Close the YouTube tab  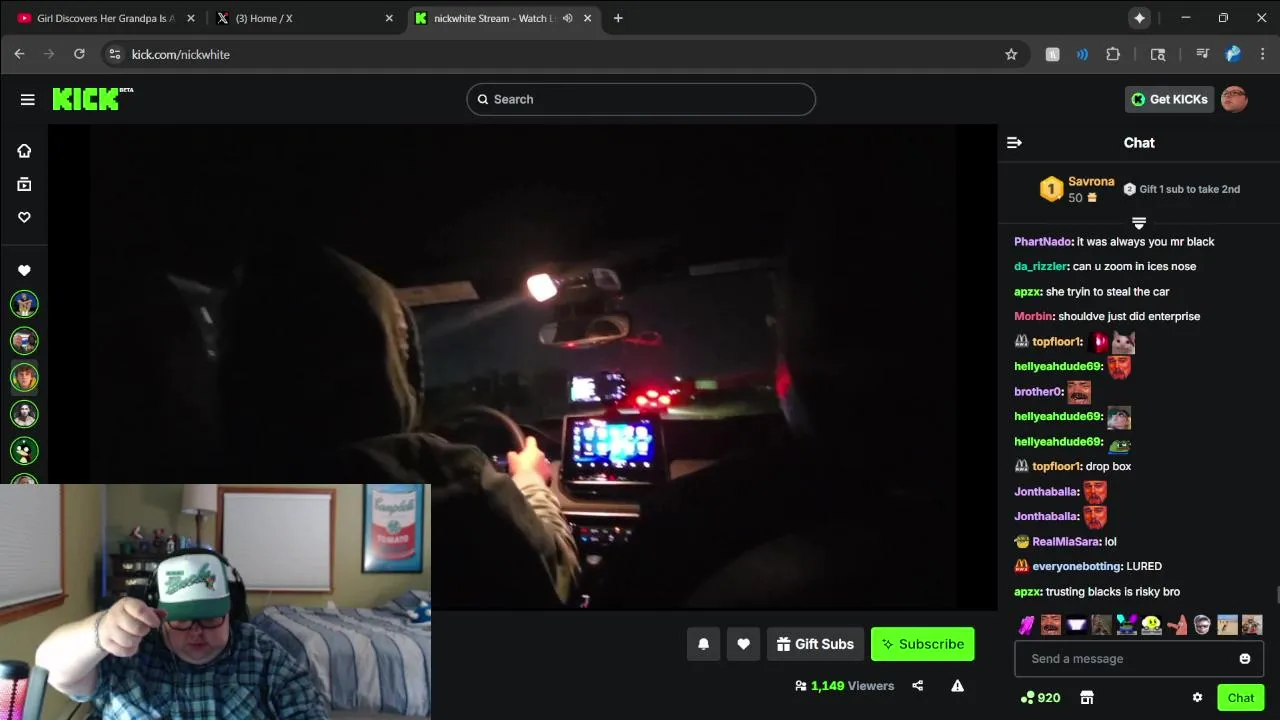coord(190,18)
